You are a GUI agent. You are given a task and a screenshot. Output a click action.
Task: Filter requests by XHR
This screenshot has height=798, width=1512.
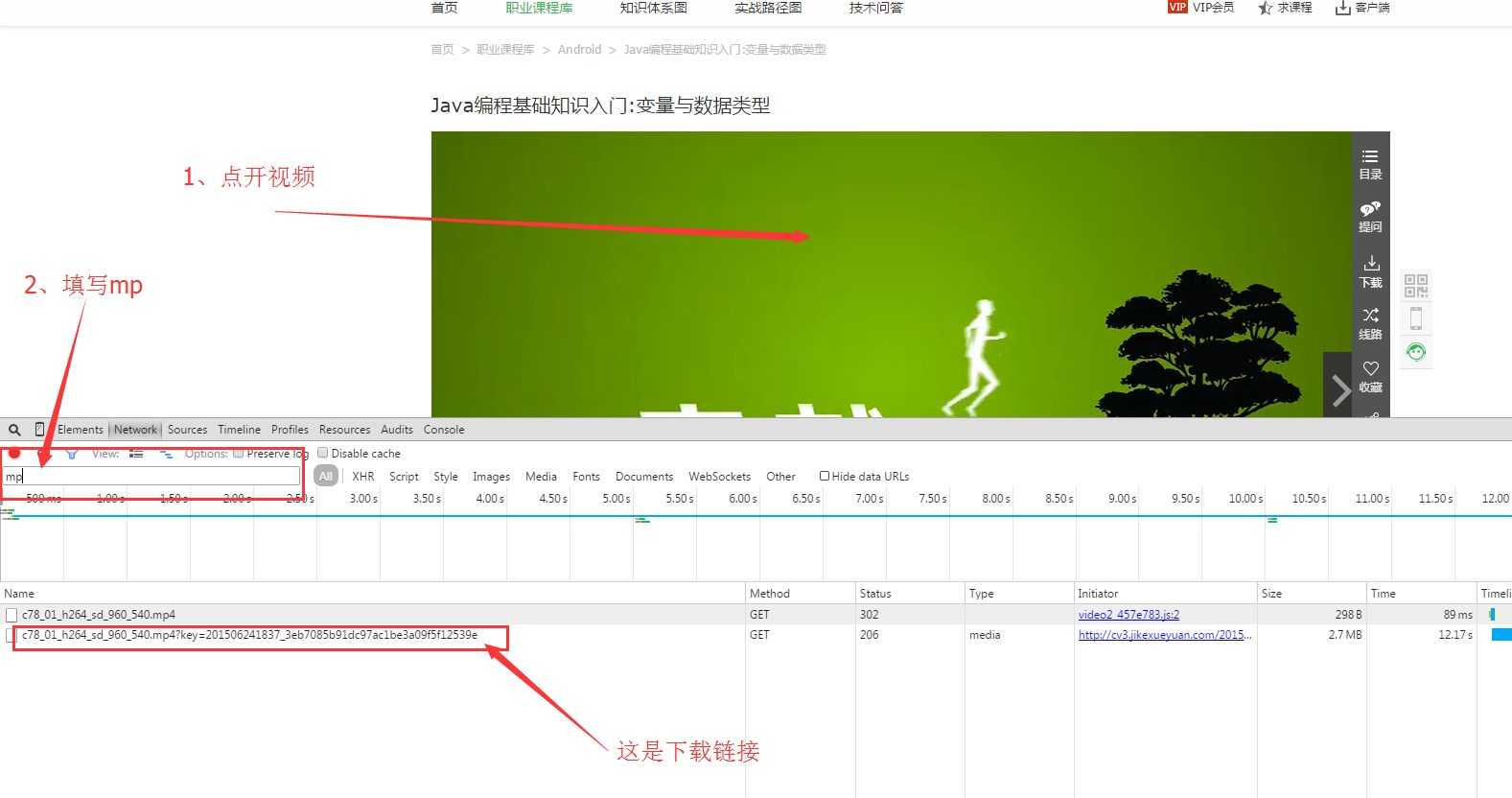pyautogui.click(x=363, y=477)
